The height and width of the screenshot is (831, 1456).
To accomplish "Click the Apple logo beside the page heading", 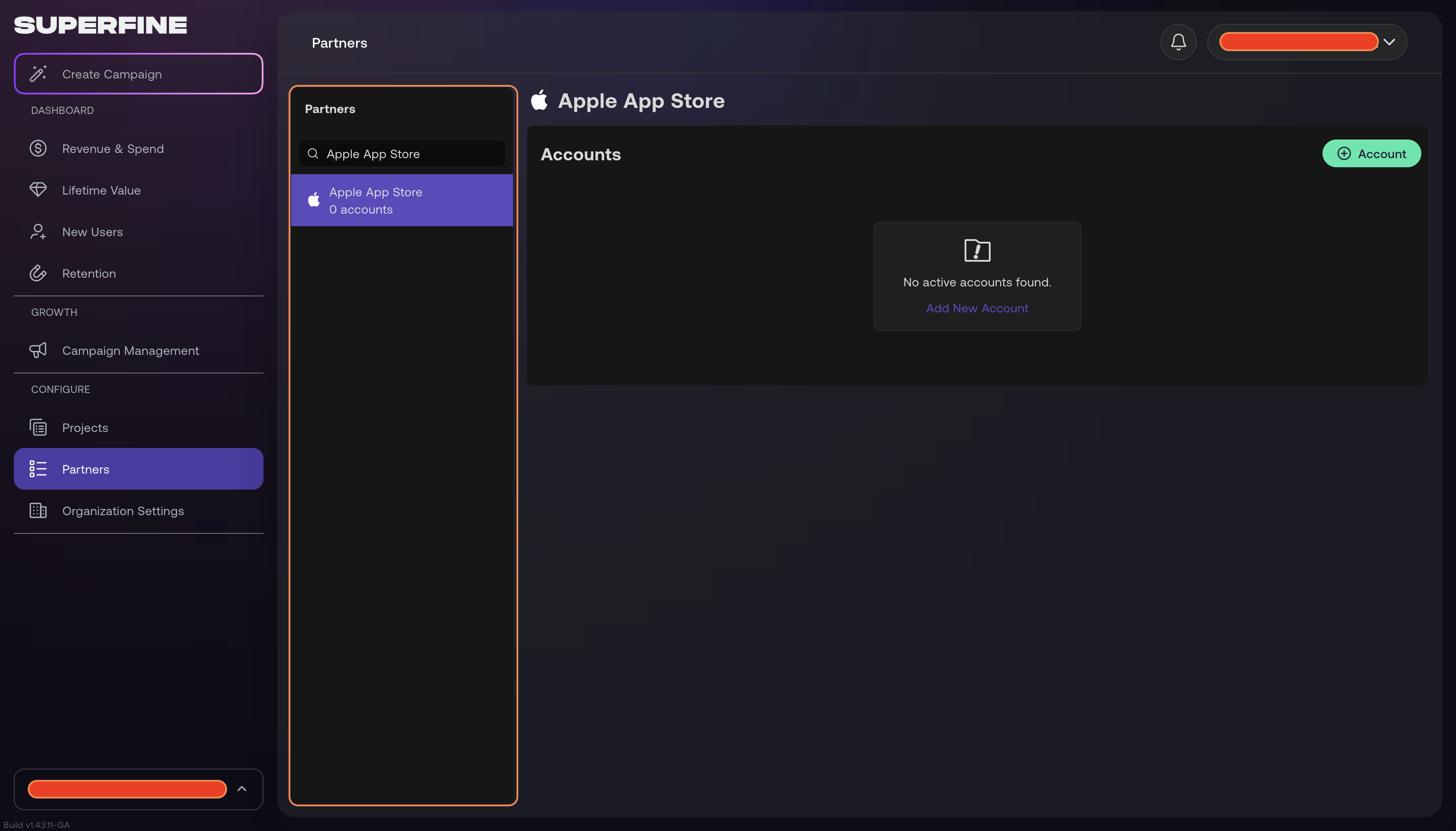I will pyautogui.click(x=539, y=101).
